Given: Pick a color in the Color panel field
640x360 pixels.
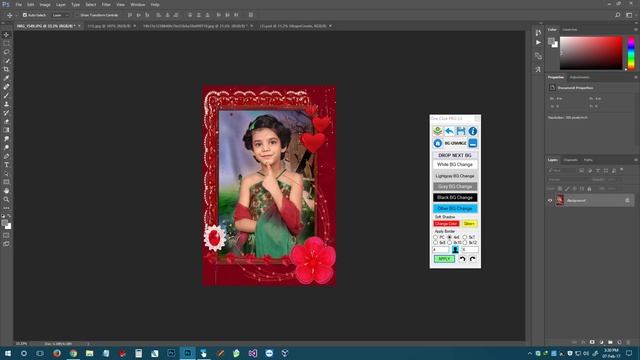Looking at the screenshot, I should point(591,53).
